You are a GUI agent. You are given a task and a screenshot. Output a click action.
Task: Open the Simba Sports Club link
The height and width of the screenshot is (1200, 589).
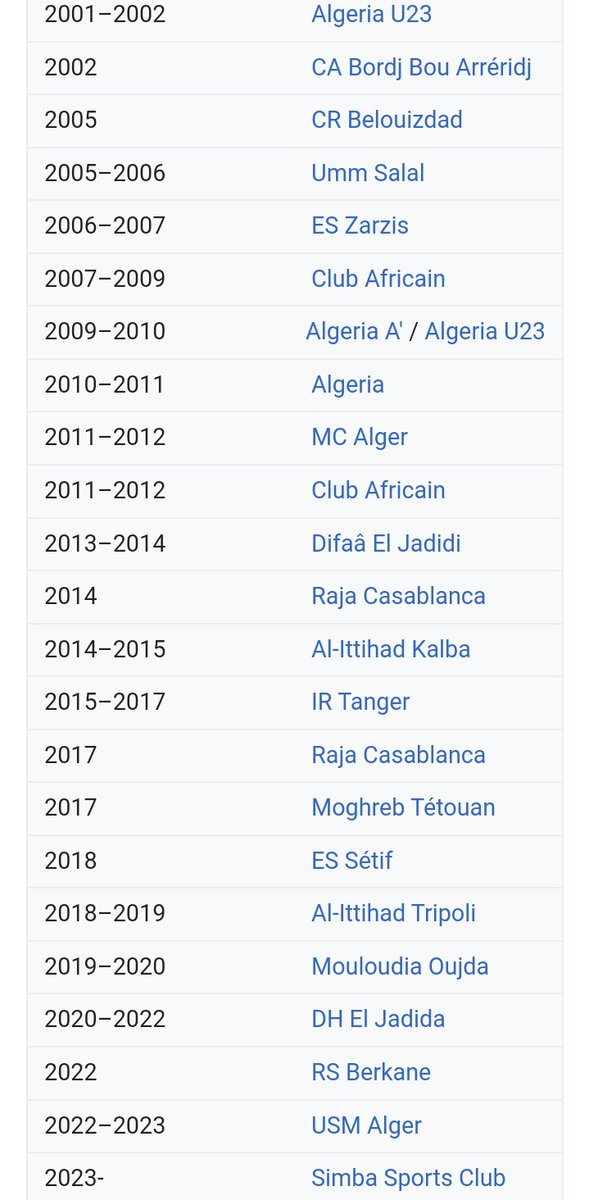408,1178
